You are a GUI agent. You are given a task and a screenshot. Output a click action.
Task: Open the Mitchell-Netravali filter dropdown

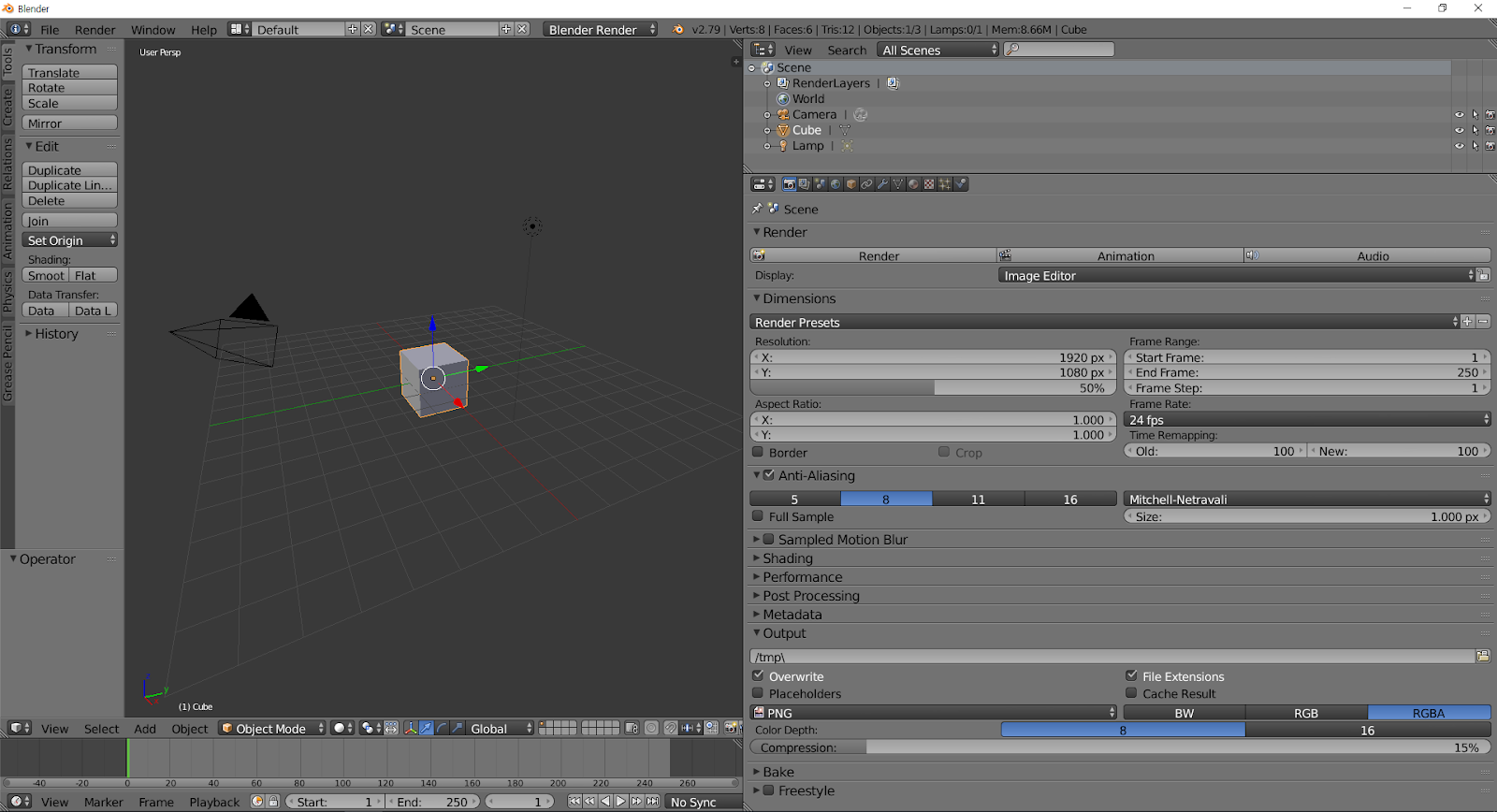click(1307, 499)
